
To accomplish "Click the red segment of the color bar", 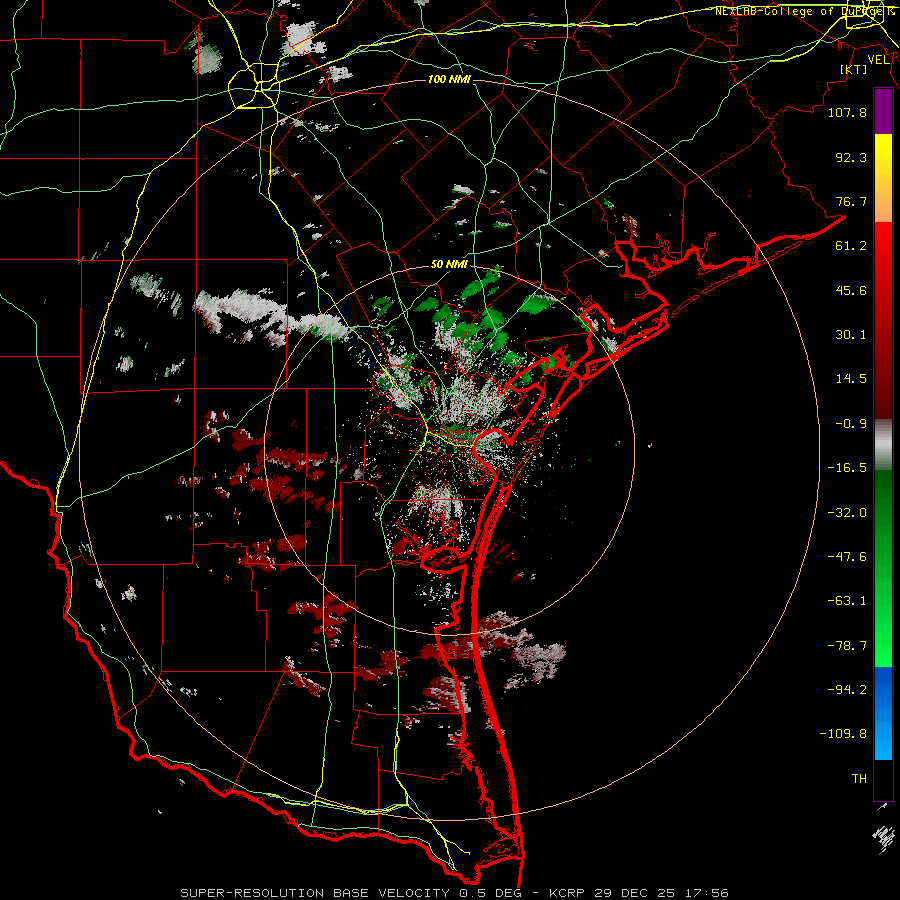I will 883,320.
